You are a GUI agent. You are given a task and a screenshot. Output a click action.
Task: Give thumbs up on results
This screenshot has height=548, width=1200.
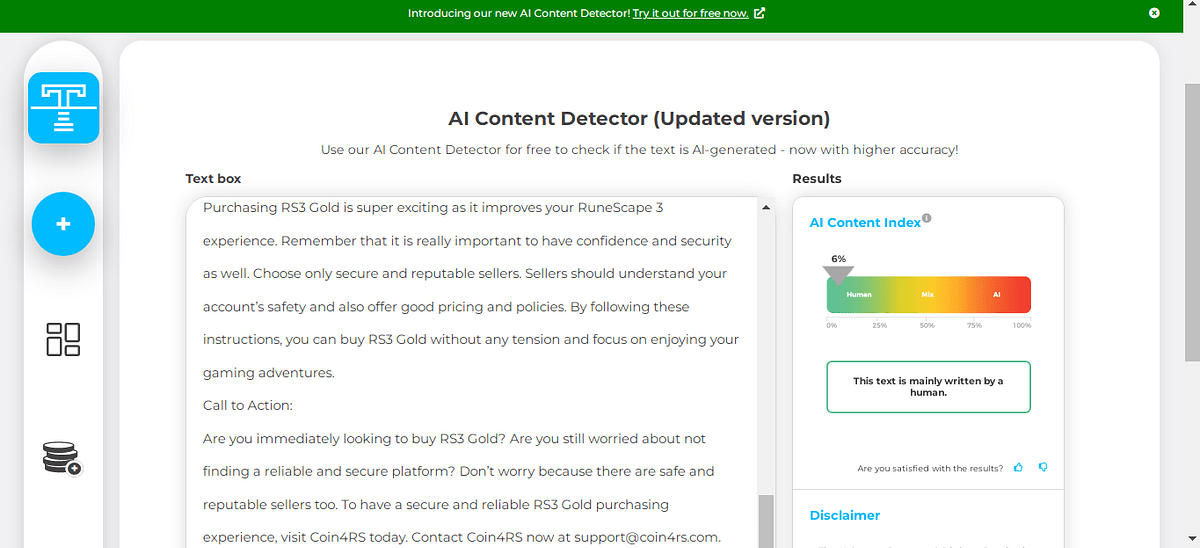point(1018,467)
